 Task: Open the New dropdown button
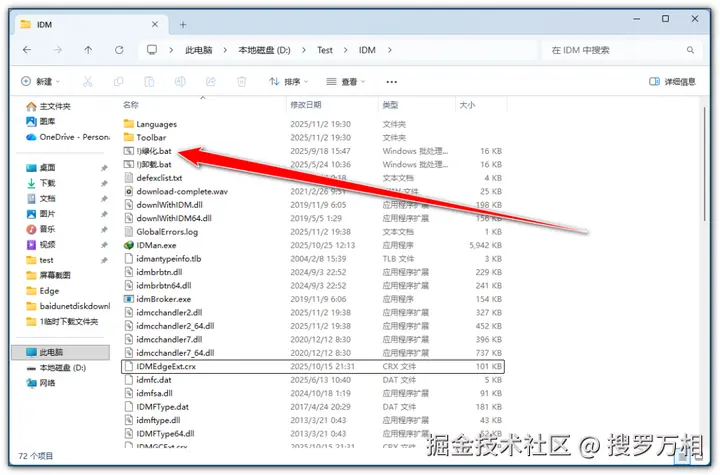point(40,82)
